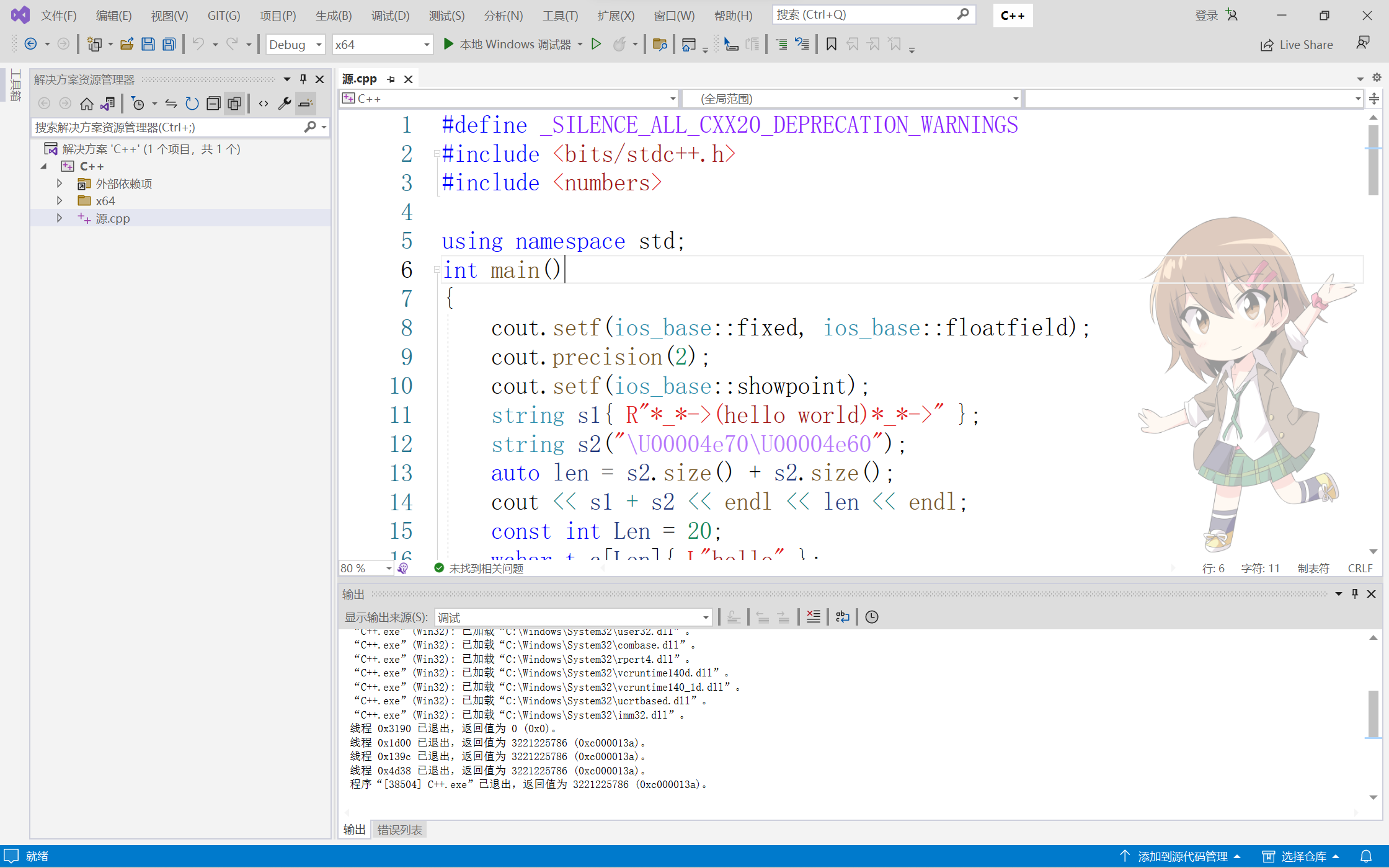This screenshot has width=1389, height=868.
Task: Open the 工具(T) menu
Action: click(x=560, y=15)
